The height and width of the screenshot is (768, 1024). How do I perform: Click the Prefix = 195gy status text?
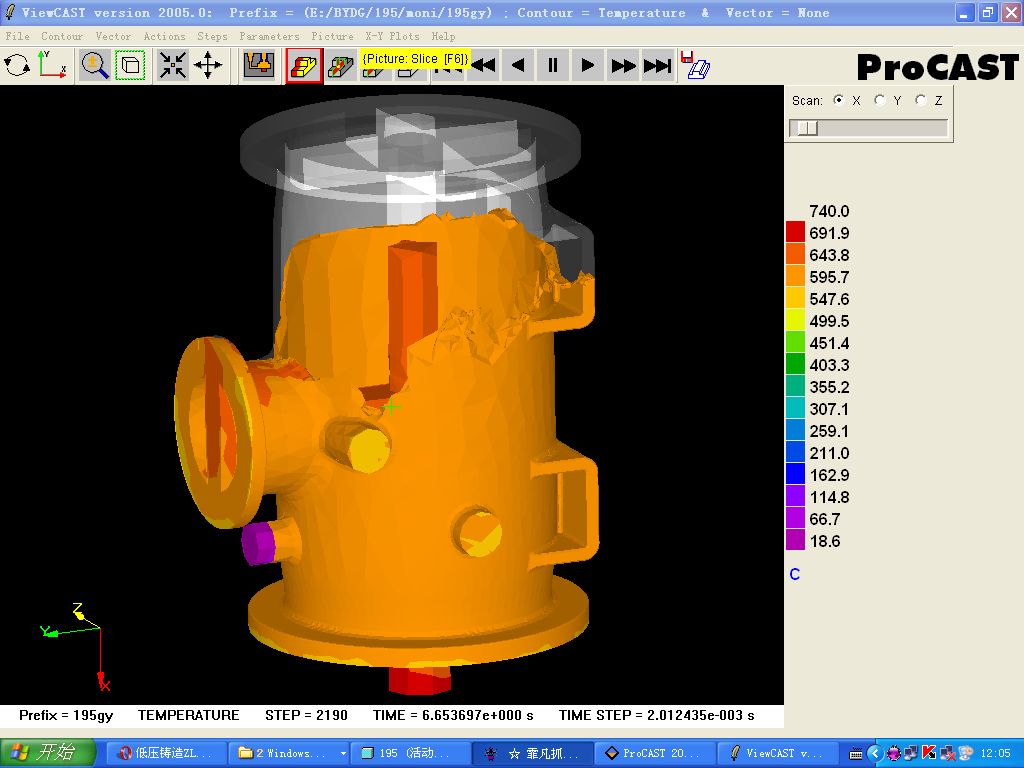coord(66,715)
